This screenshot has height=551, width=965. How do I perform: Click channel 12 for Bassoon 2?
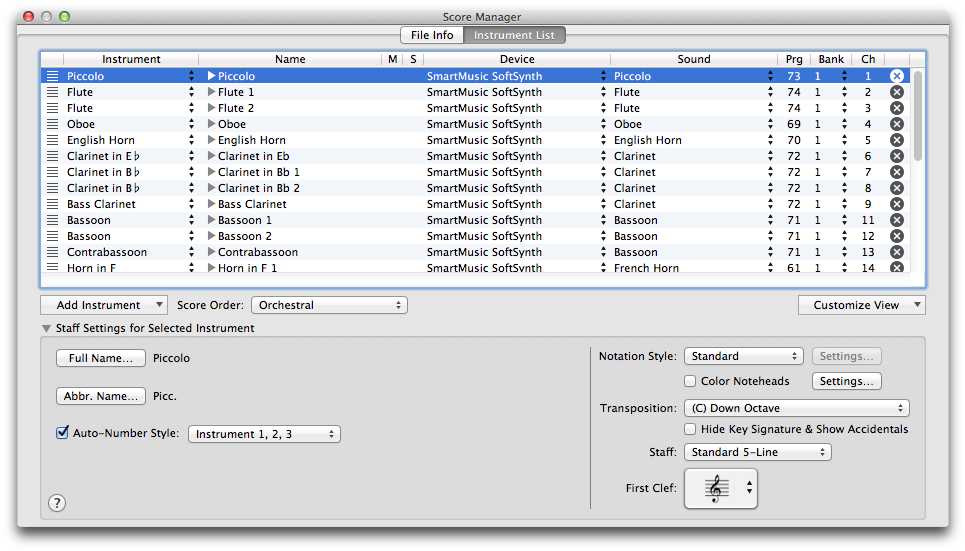pos(868,236)
